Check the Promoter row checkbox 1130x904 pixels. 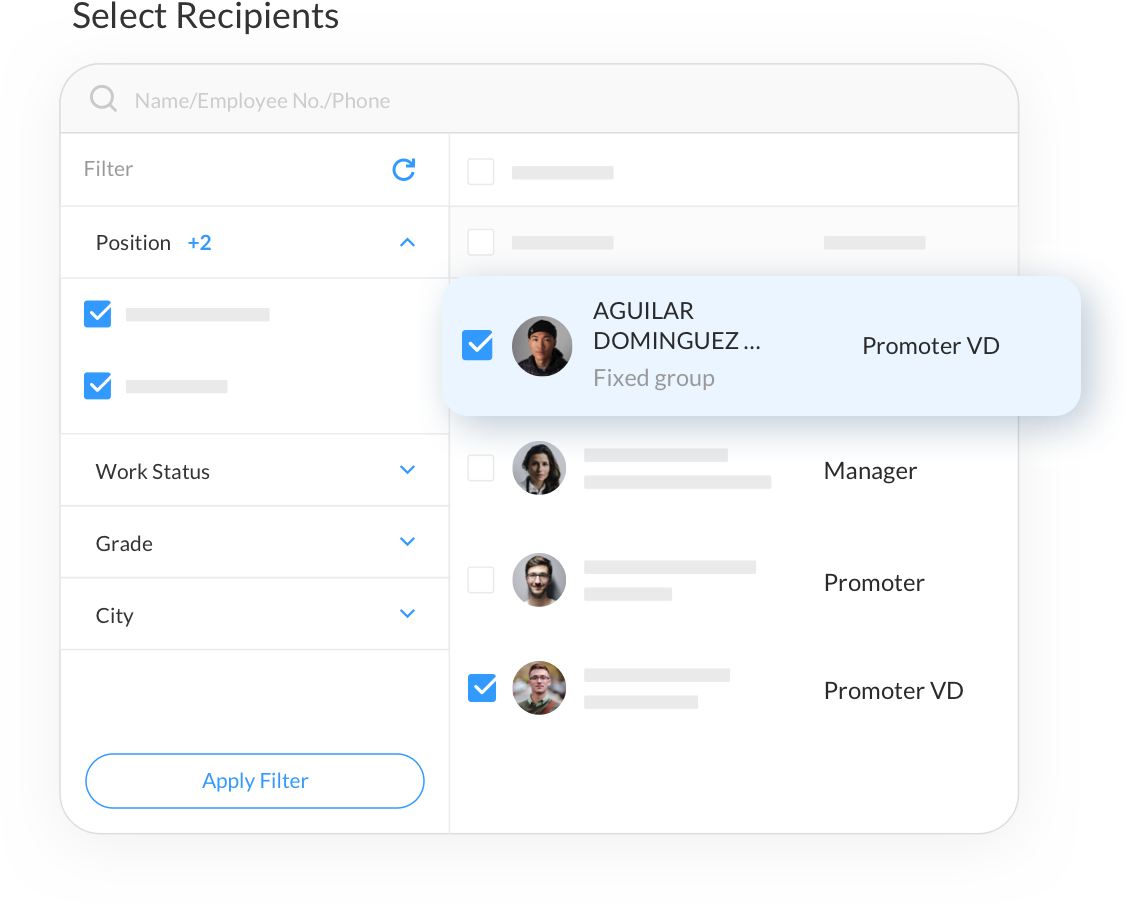click(x=481, y=580)
